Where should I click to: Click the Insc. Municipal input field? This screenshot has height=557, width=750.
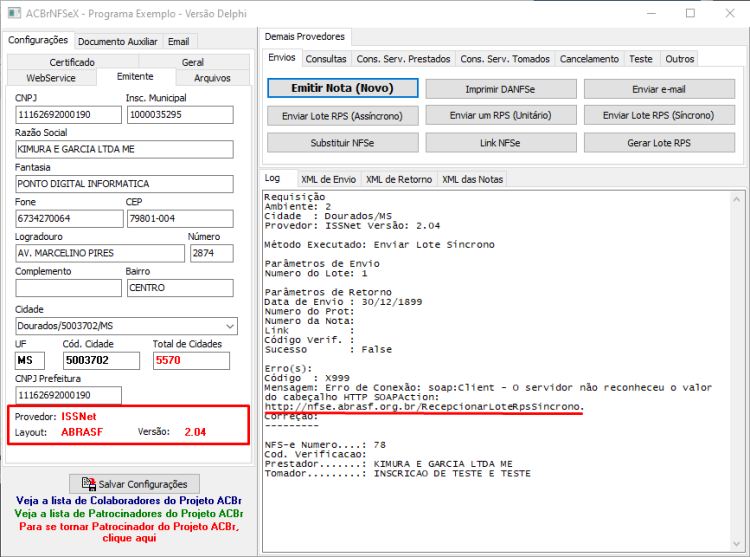(180, 115)
